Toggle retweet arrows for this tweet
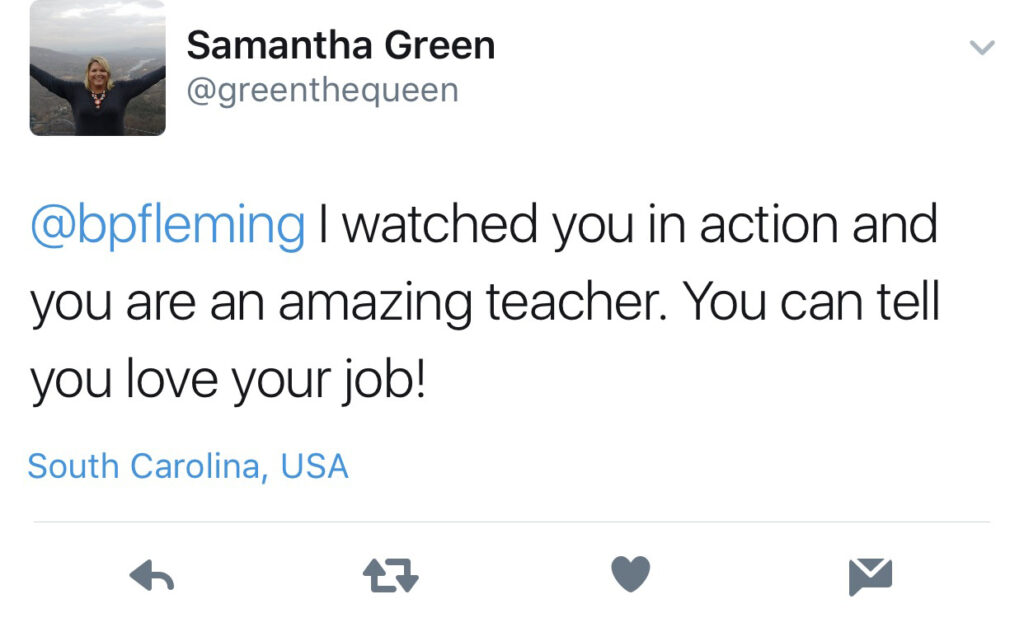 (391, 575)
